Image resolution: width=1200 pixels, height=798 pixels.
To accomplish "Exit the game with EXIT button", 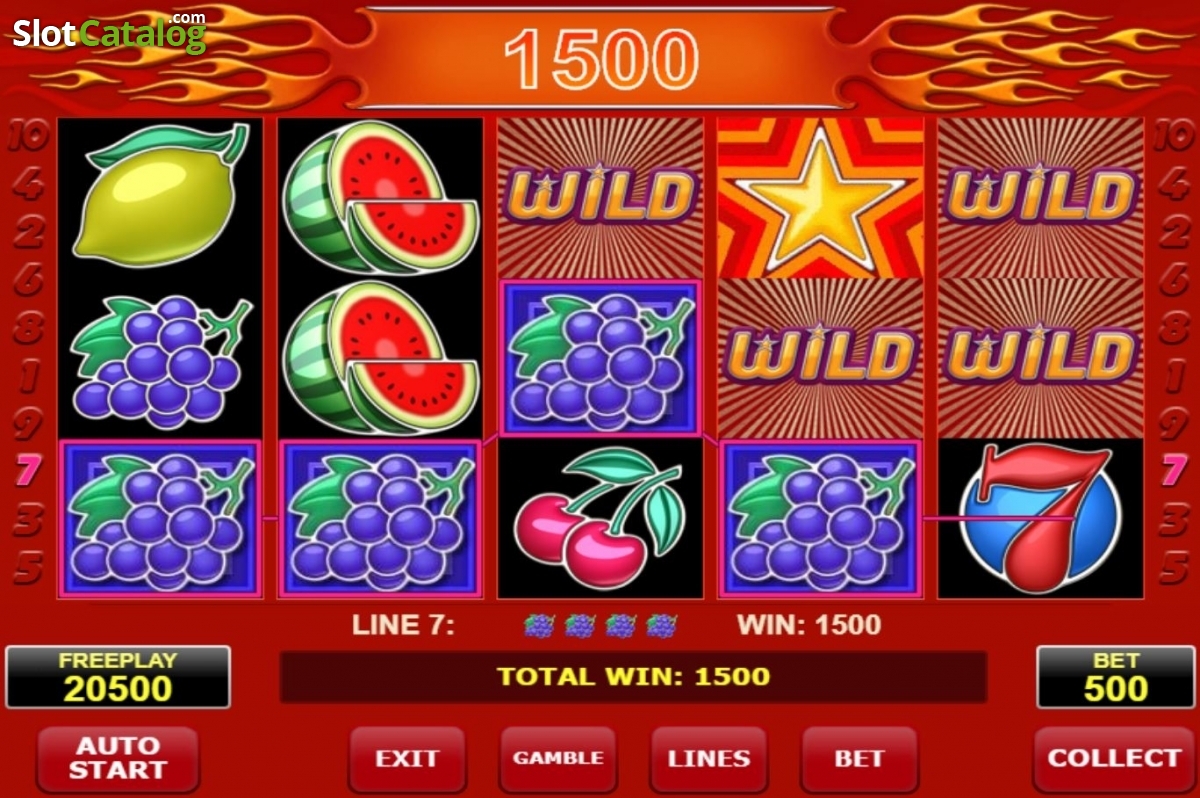I will pos(407,759).
